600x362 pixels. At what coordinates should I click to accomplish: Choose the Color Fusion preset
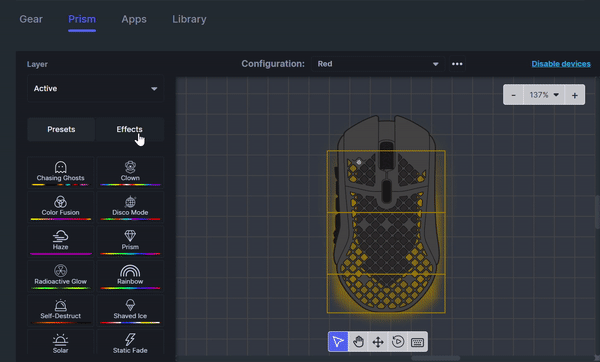coord(60,207)
